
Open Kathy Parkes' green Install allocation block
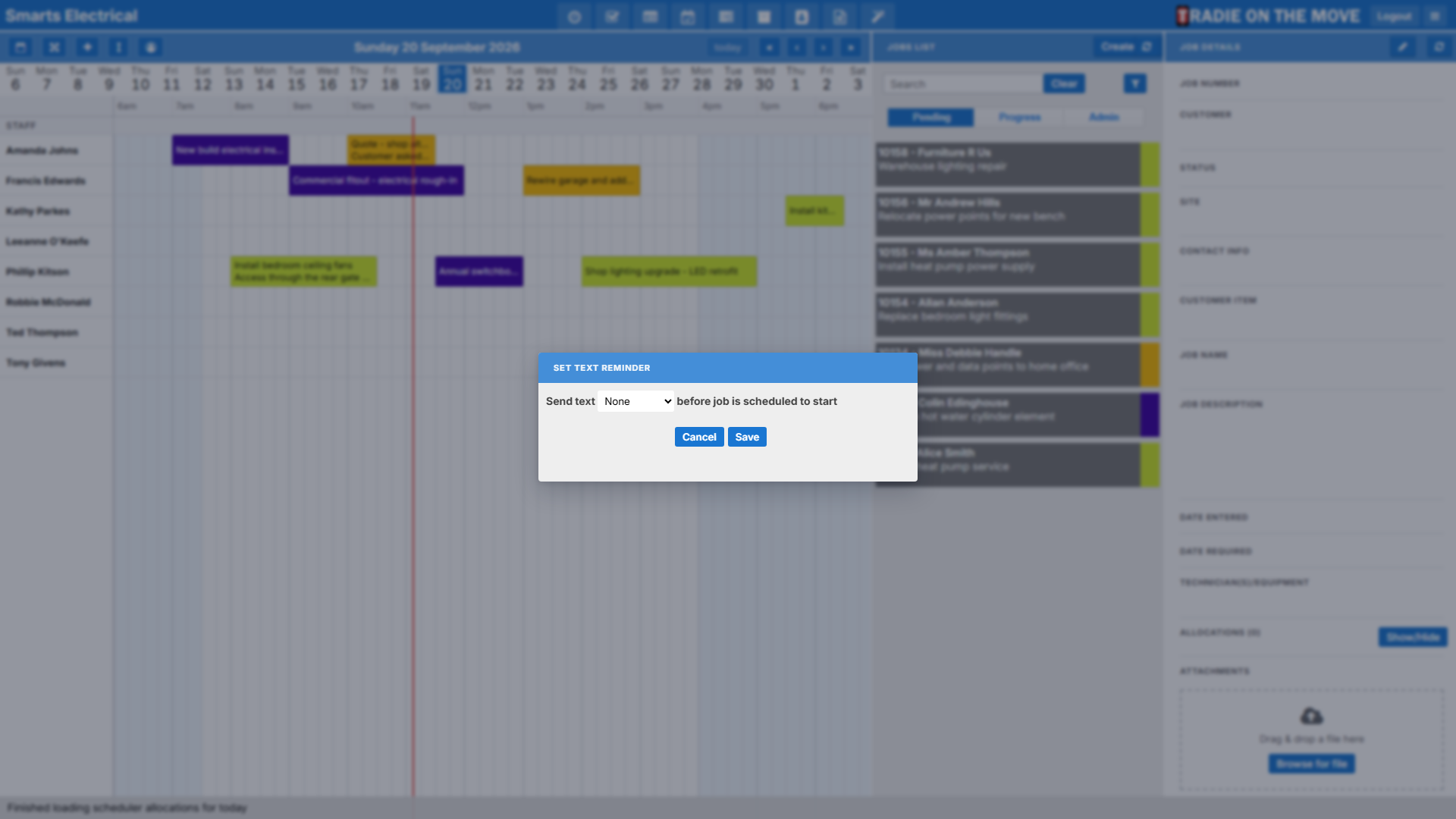pyautogui.click(x=814, y=211)
